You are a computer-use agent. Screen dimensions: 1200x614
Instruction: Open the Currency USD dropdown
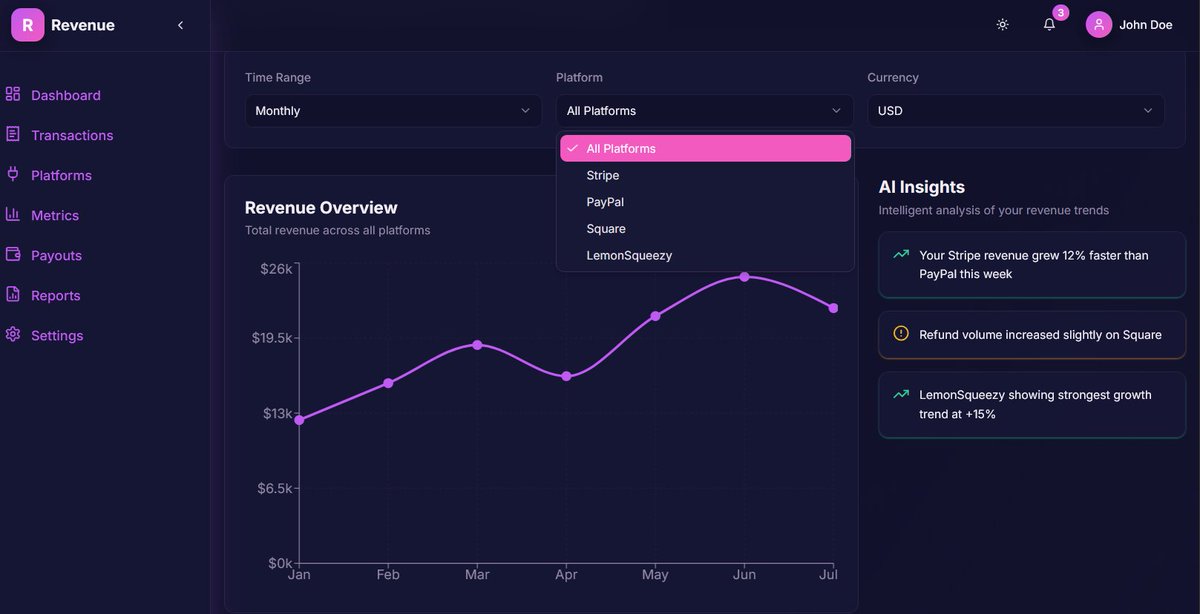tap(1016, 111)
